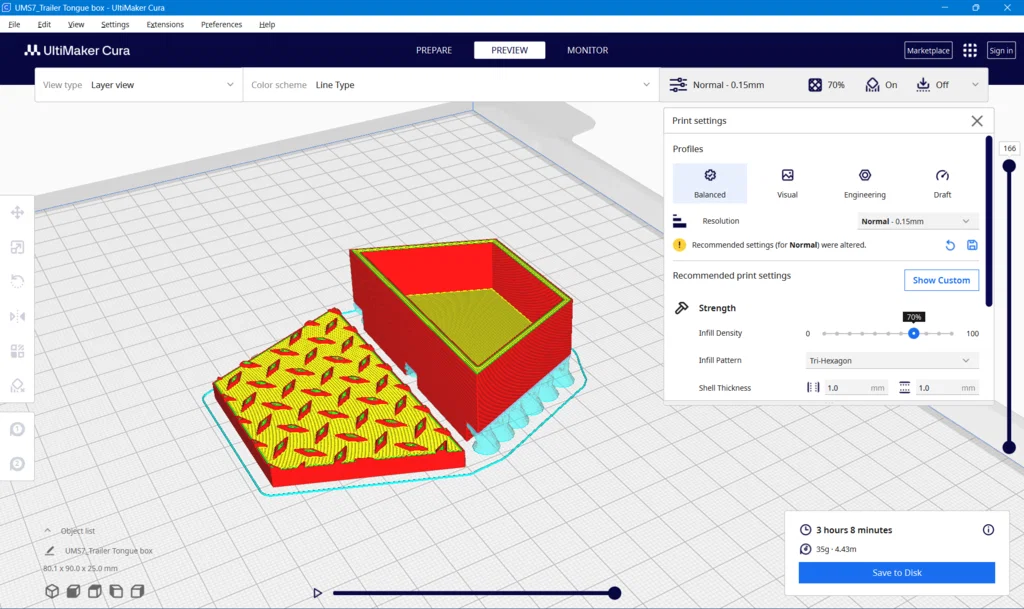Image resolution: width=1024 pixels, height=609 pixels.
Task: Save altered settings to profile
Action: click(x=972, y=245)
